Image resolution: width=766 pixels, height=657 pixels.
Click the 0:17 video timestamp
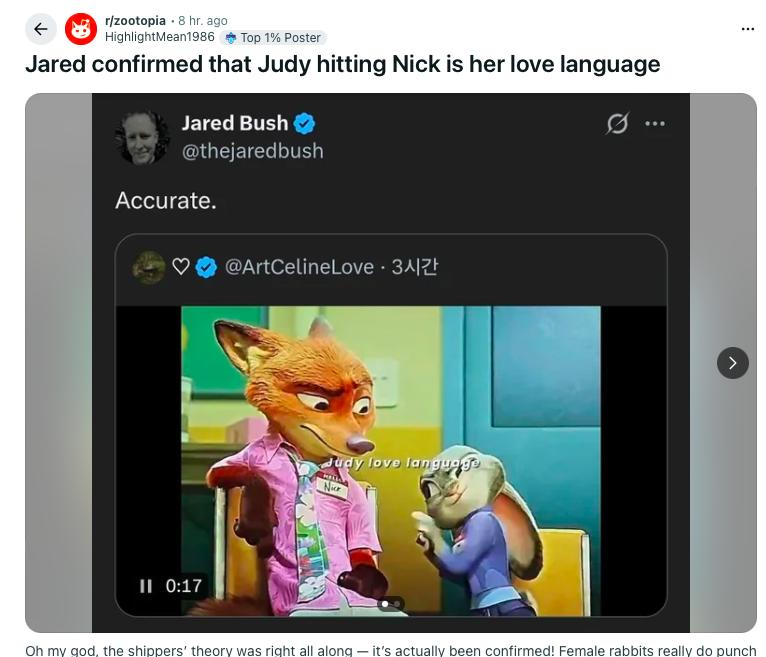pos(184,586)
